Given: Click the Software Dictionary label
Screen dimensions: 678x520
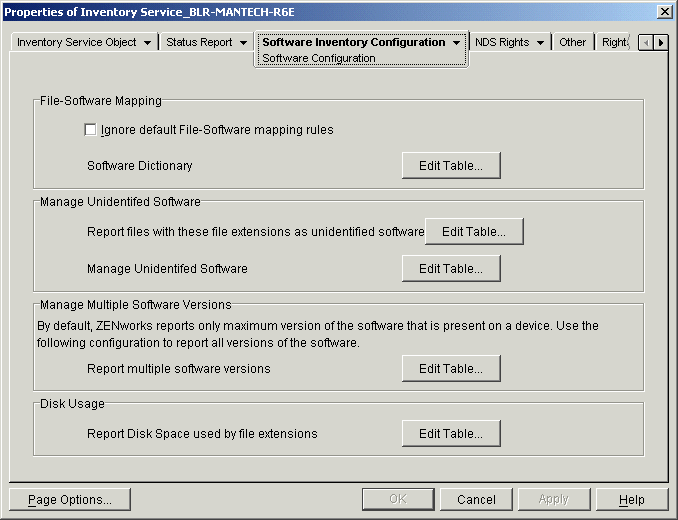Looking at the screenshot, I should [140, 166].
